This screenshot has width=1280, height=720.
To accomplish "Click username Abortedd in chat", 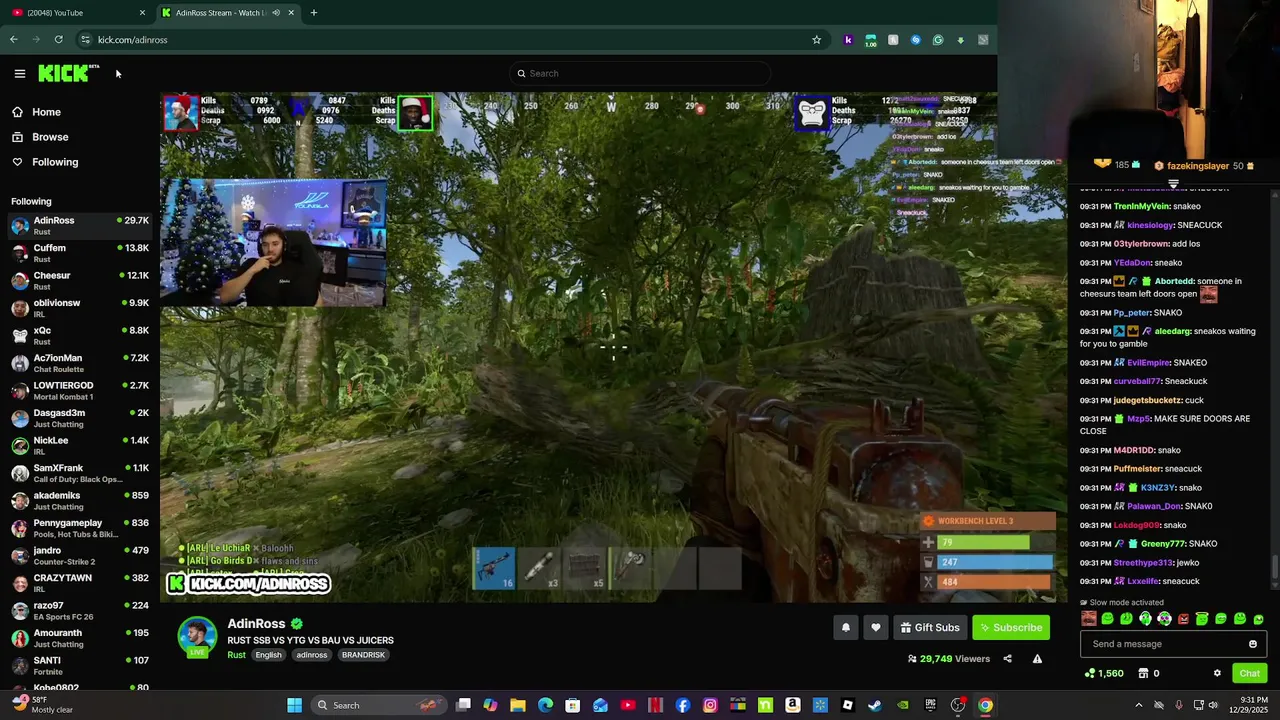I will (1175, 281).
